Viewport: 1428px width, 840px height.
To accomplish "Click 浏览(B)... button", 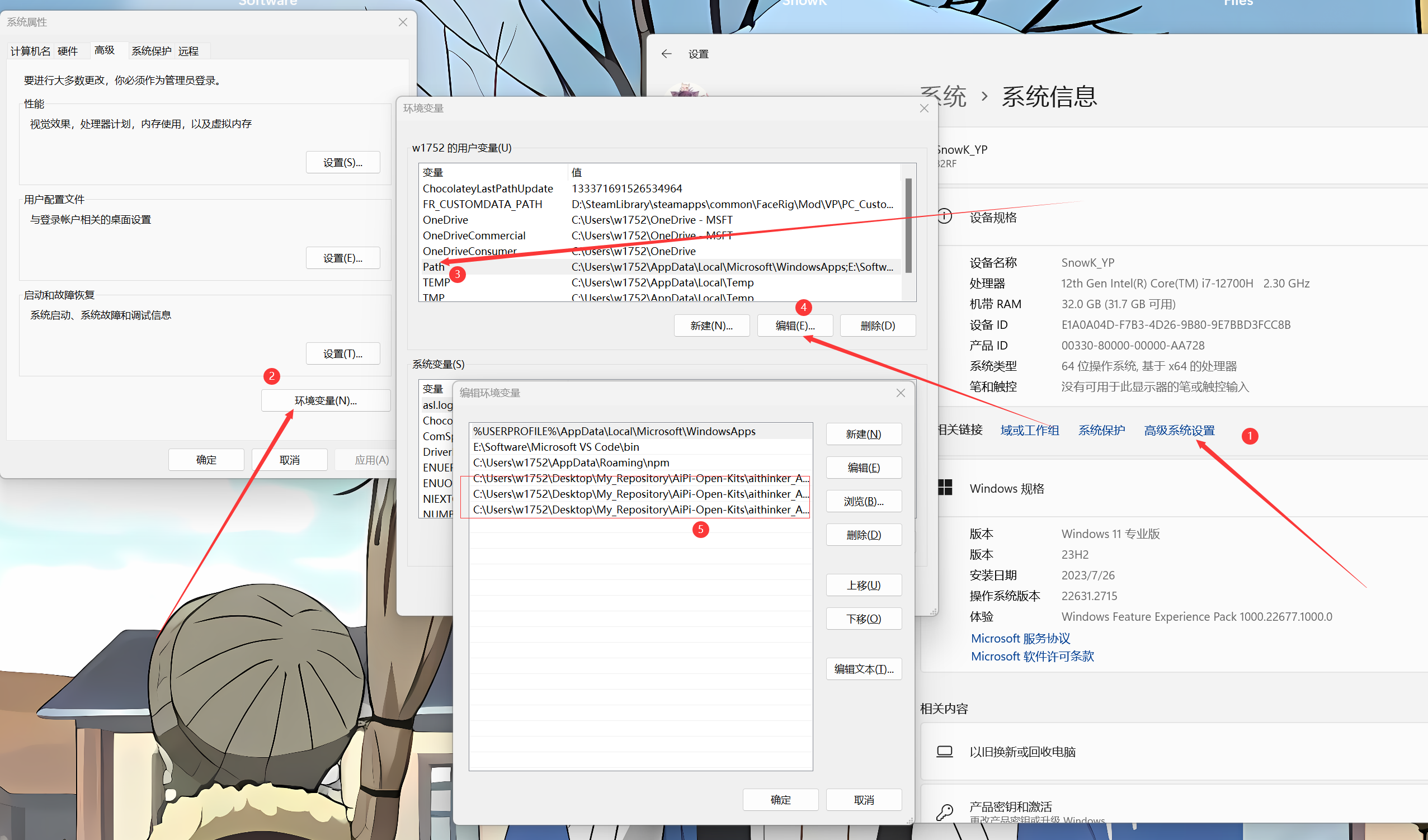I will 864,501.
